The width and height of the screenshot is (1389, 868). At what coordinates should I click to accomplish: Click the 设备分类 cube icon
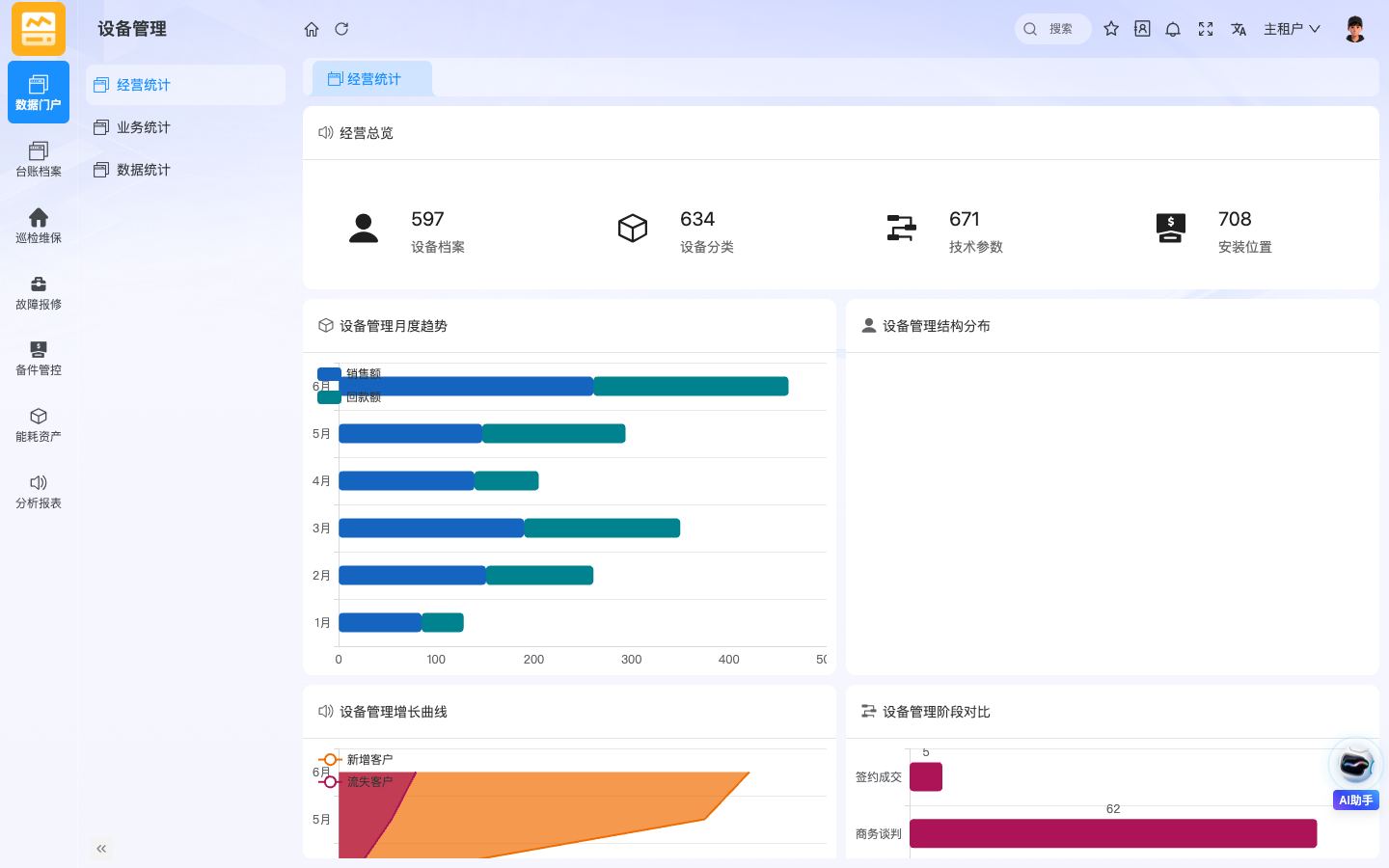click(x=633, y=229)
